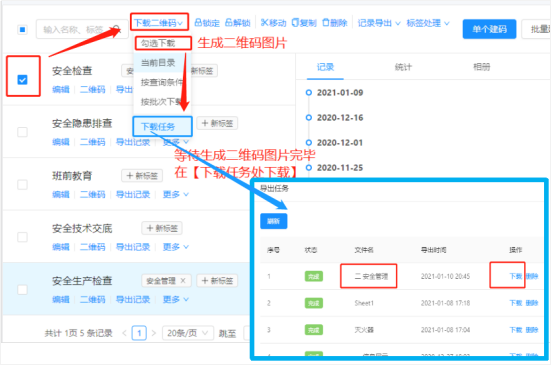This screenshot has height=365, width=551.
Task: Go to the next page arrow
Action: pos(154,333)
